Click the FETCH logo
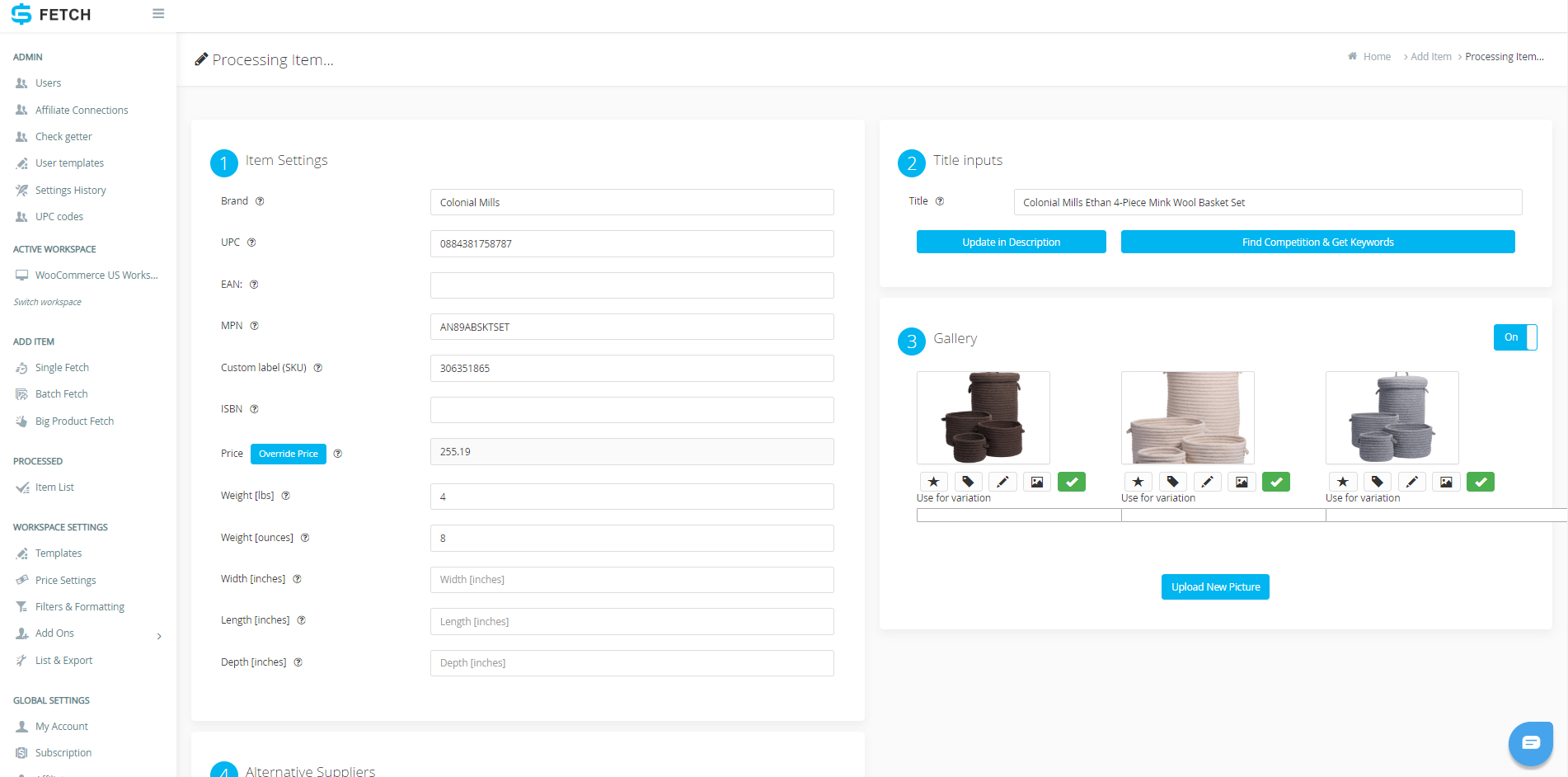Viewport: 1568px width, 777px height. (x=51, y=14)
